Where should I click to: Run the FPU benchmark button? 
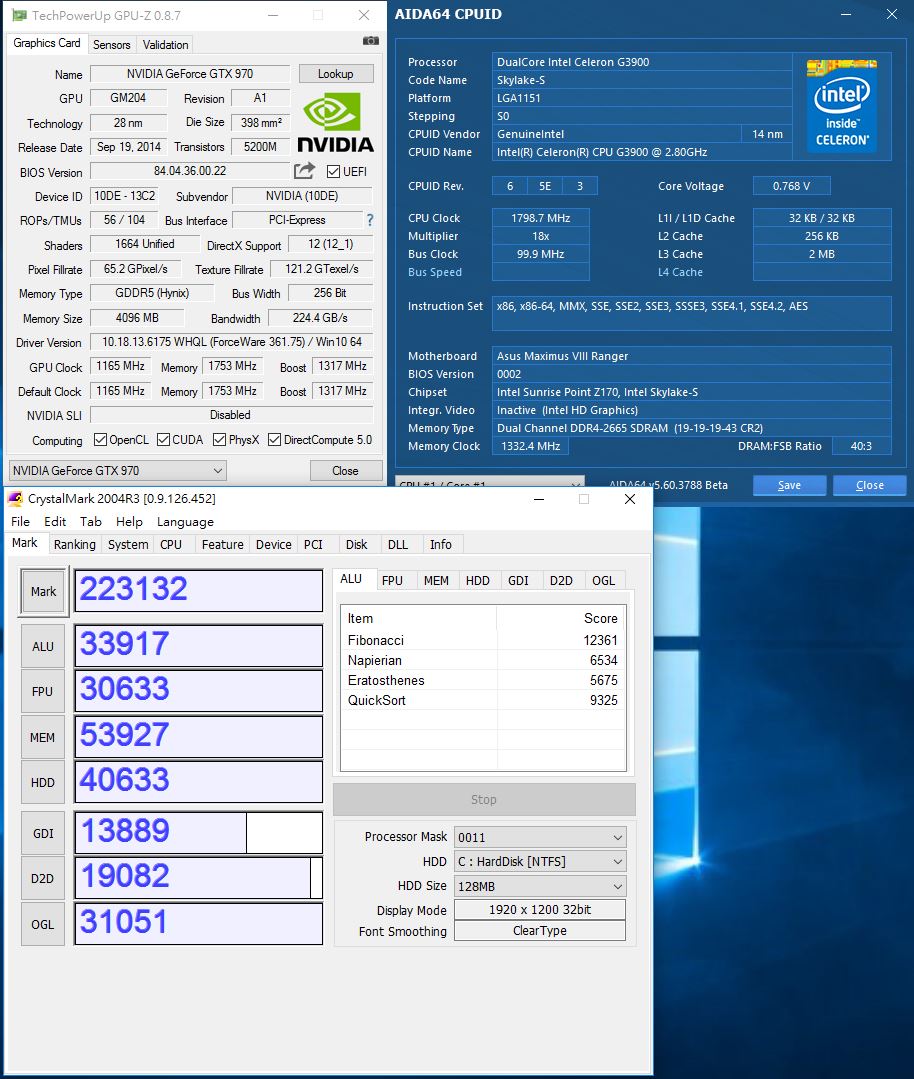(43, 692)
